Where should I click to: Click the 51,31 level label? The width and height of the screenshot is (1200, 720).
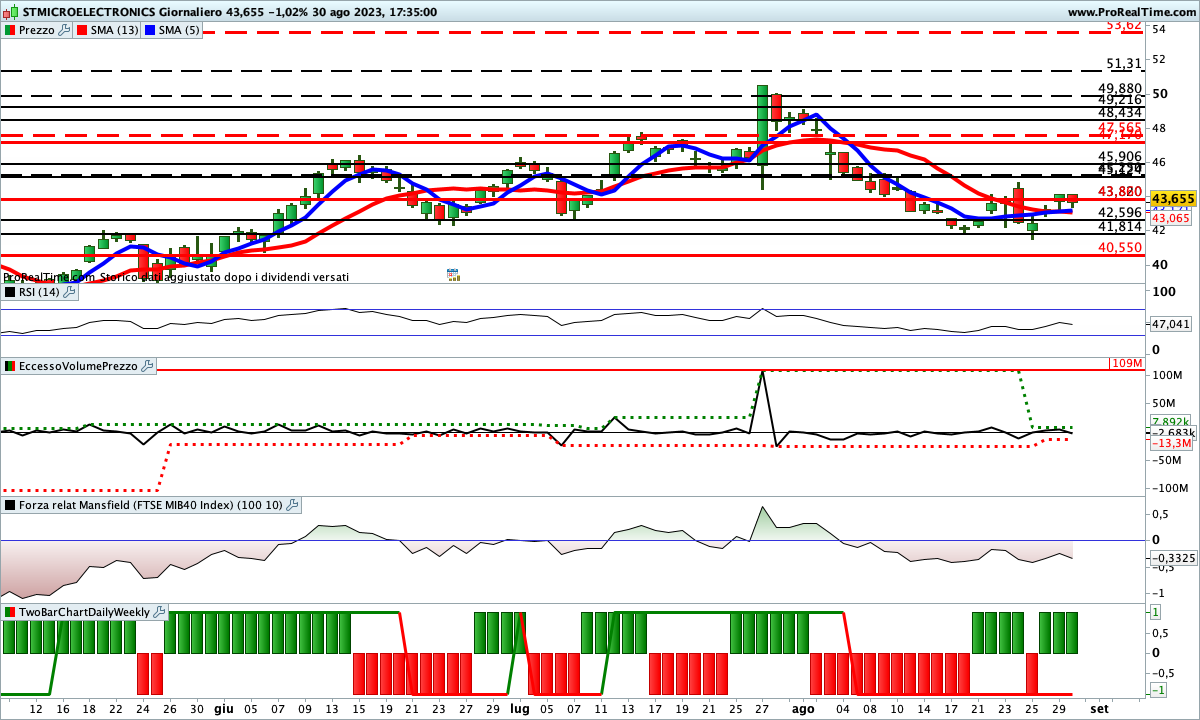point(1125,63)
